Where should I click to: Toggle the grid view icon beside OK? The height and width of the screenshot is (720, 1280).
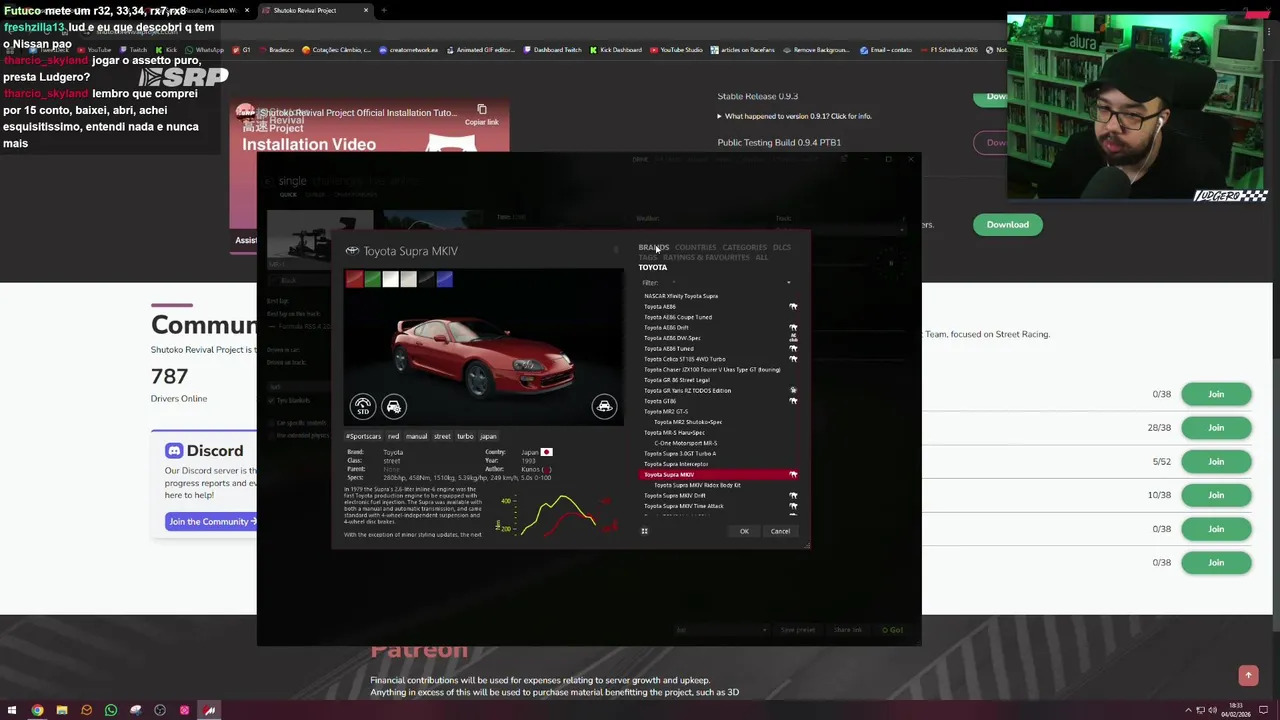tap(644, 531)
